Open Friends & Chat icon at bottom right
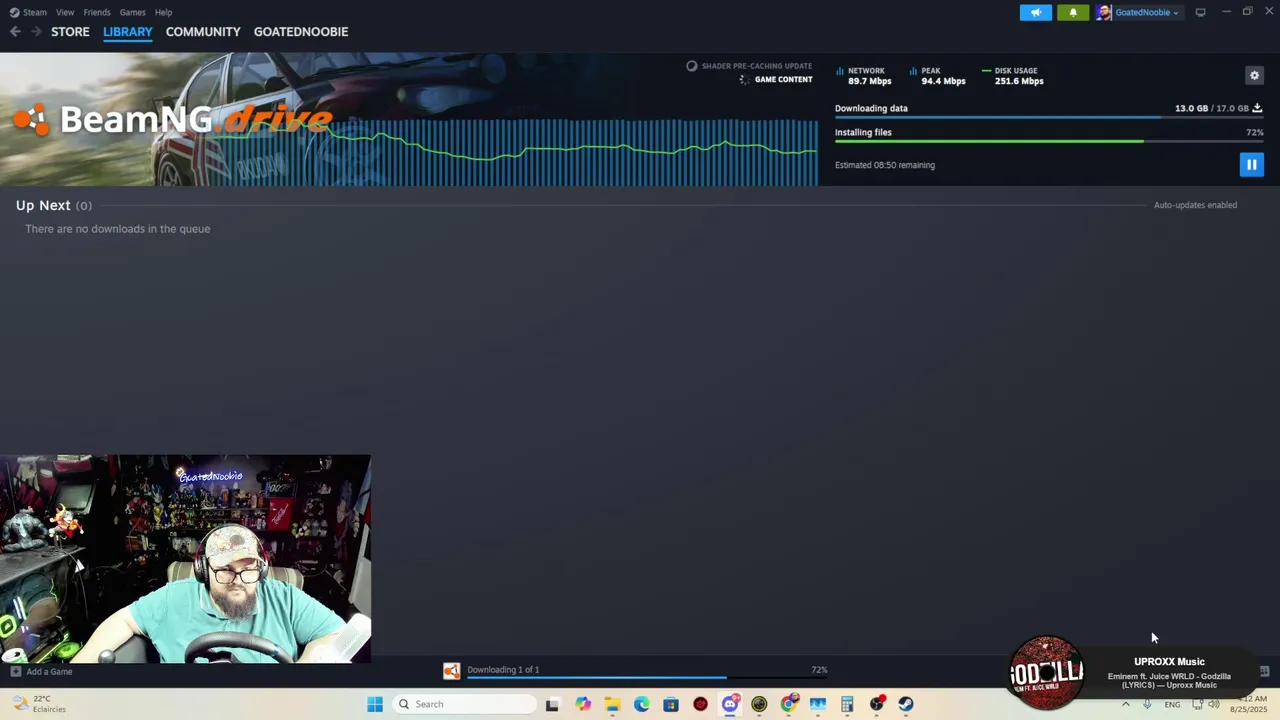Image resolution: width=1280 pixels, height=720 pixels. 1264,671
